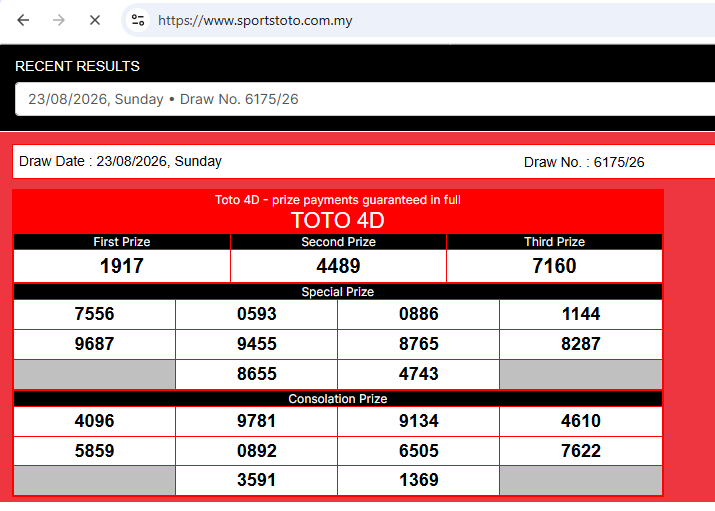Select special prize number 0593
Viewport: 715px width, 511px height.
(257, 314)
